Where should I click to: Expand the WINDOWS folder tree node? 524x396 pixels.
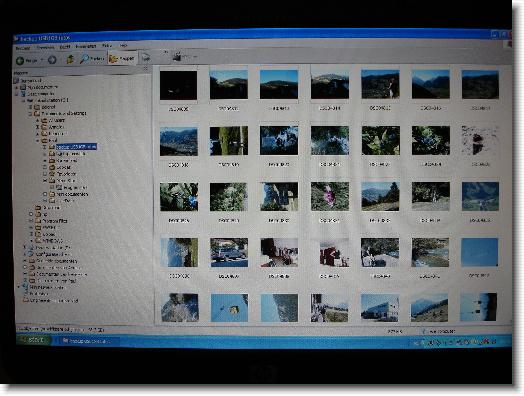[x=31, y=241]
